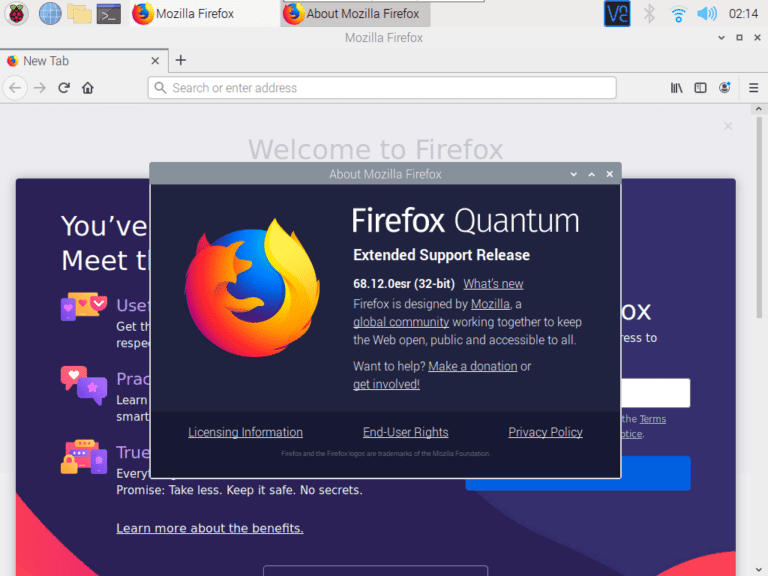Reload the current page
Image resolution: width=768 pixels, height=576 pixels.
pos(64,88)
